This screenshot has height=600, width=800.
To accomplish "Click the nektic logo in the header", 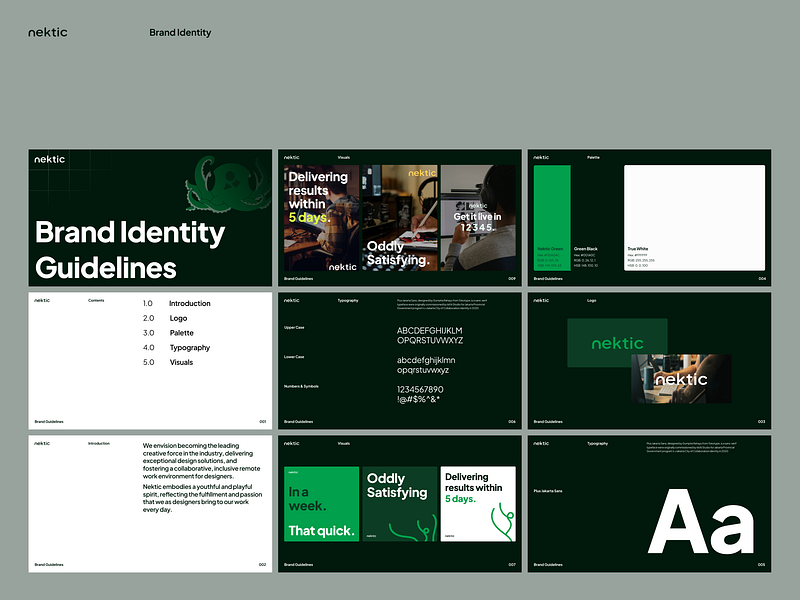I will 47,32.
